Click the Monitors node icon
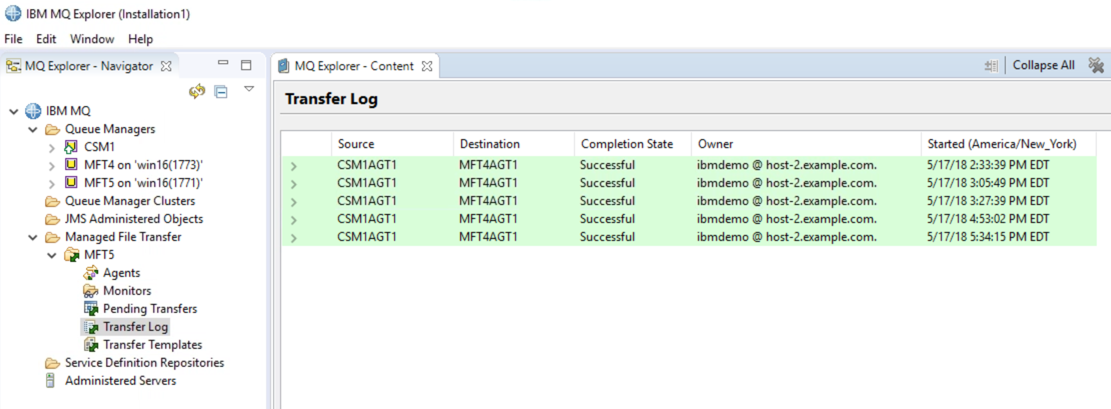The height and width of the screenshot is (409, 1111). pos(91,291)
